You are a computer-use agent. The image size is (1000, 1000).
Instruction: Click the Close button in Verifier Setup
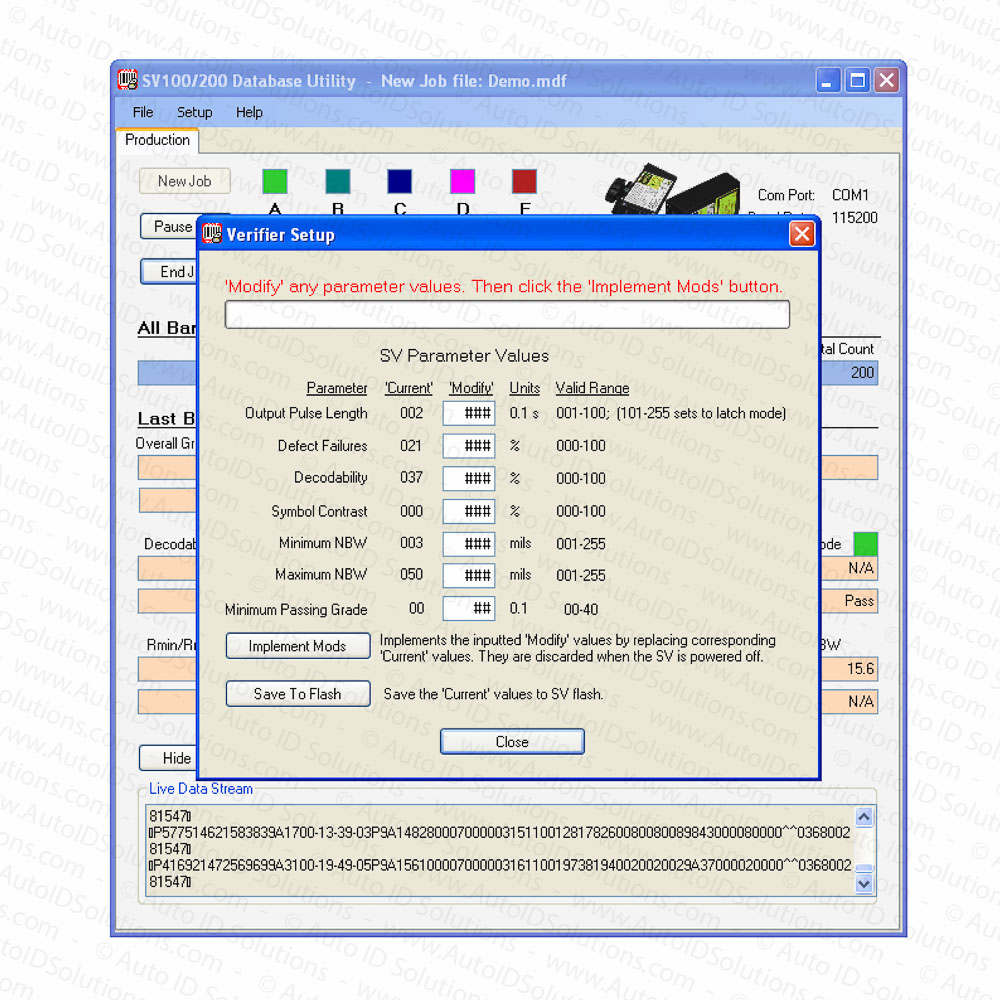pyautogui.click(x=512, y=742)
